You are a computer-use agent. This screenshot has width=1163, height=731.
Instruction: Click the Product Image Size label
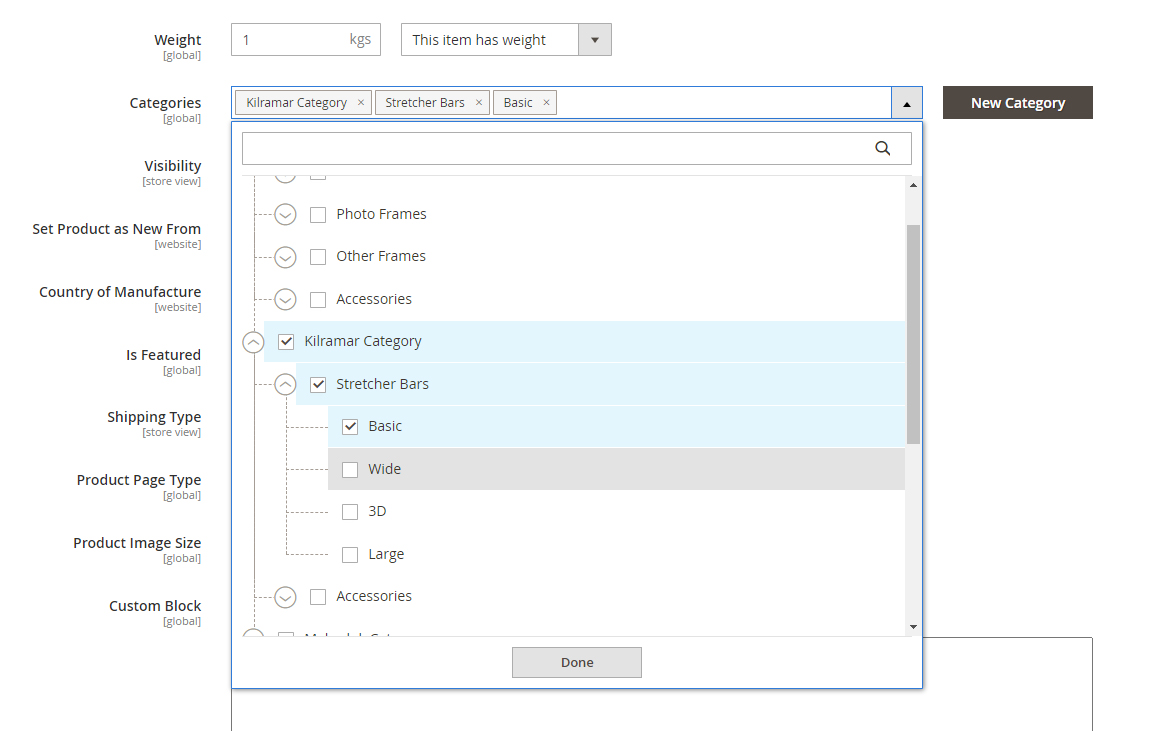137,543
